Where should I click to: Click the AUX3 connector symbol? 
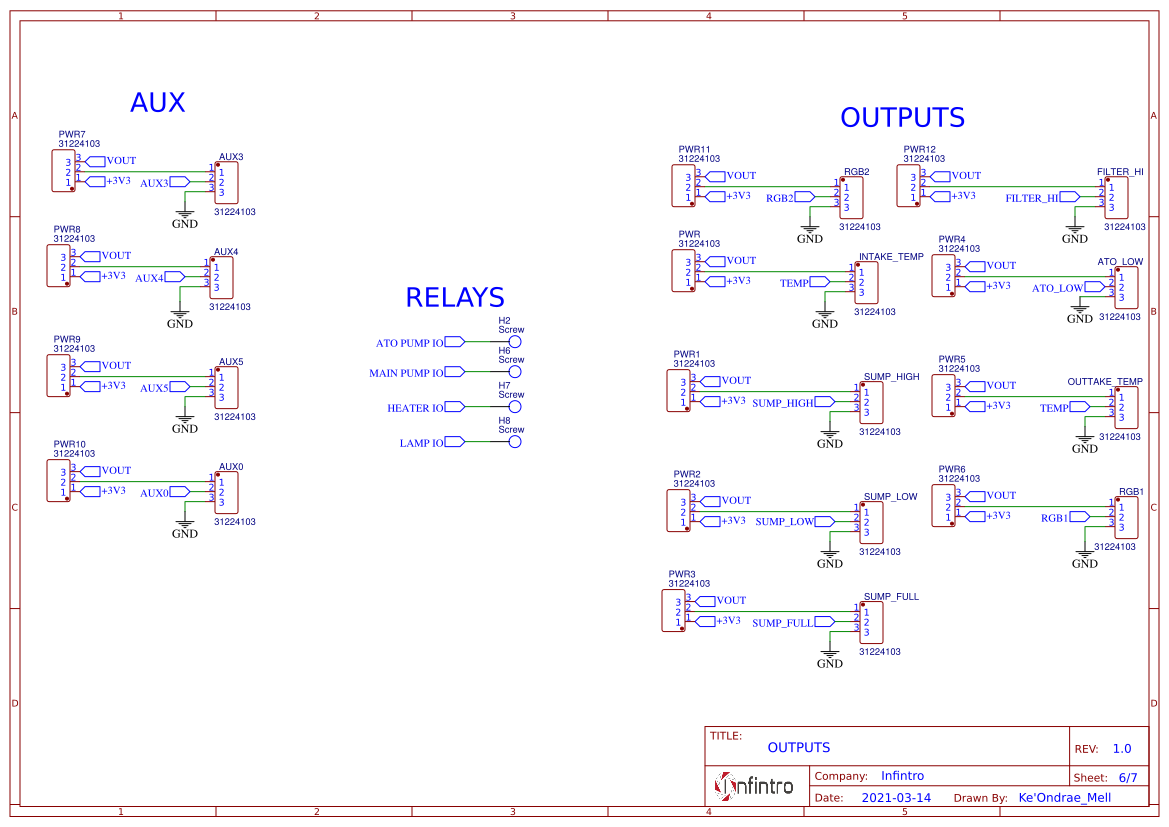point(226,183)
